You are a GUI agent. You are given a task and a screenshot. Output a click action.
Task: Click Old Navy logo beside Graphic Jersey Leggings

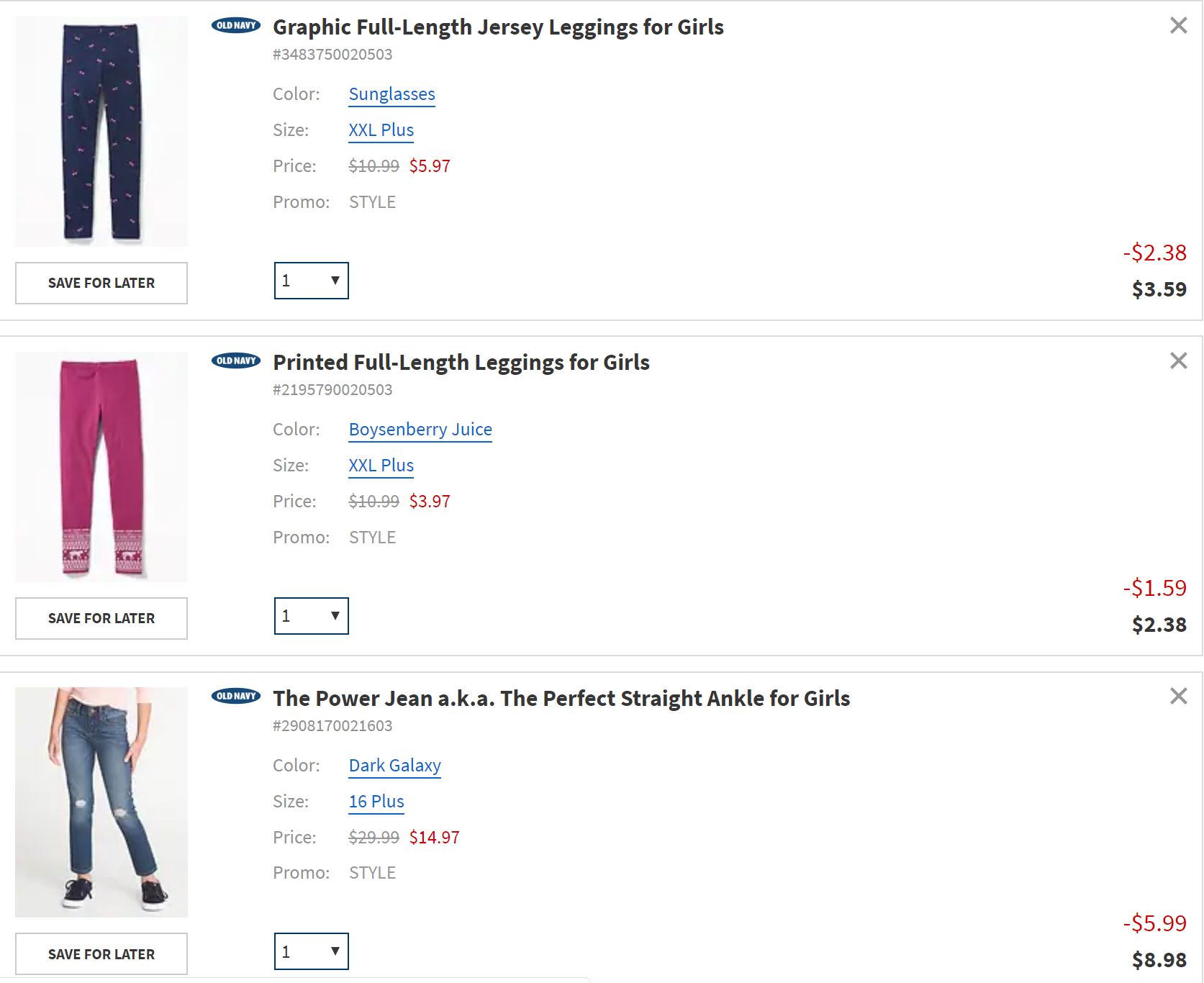(x=236, y=26)
